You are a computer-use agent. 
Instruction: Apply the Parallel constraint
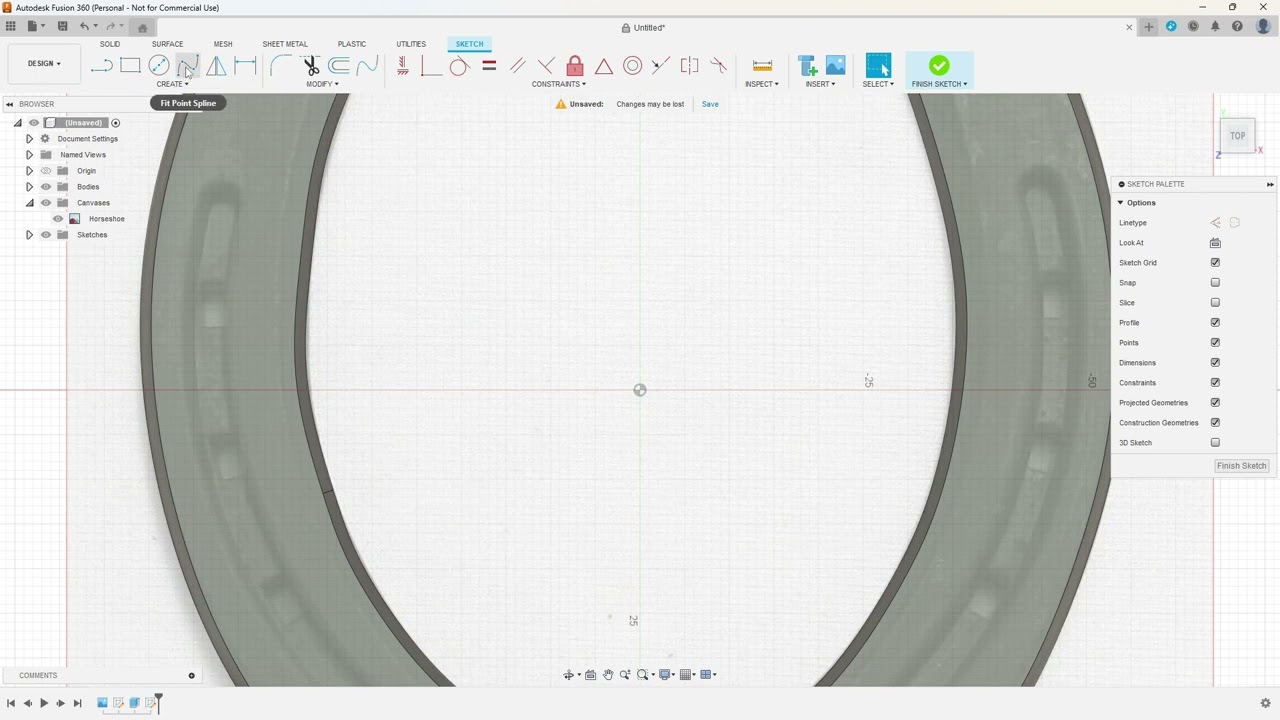coord(517,66)
